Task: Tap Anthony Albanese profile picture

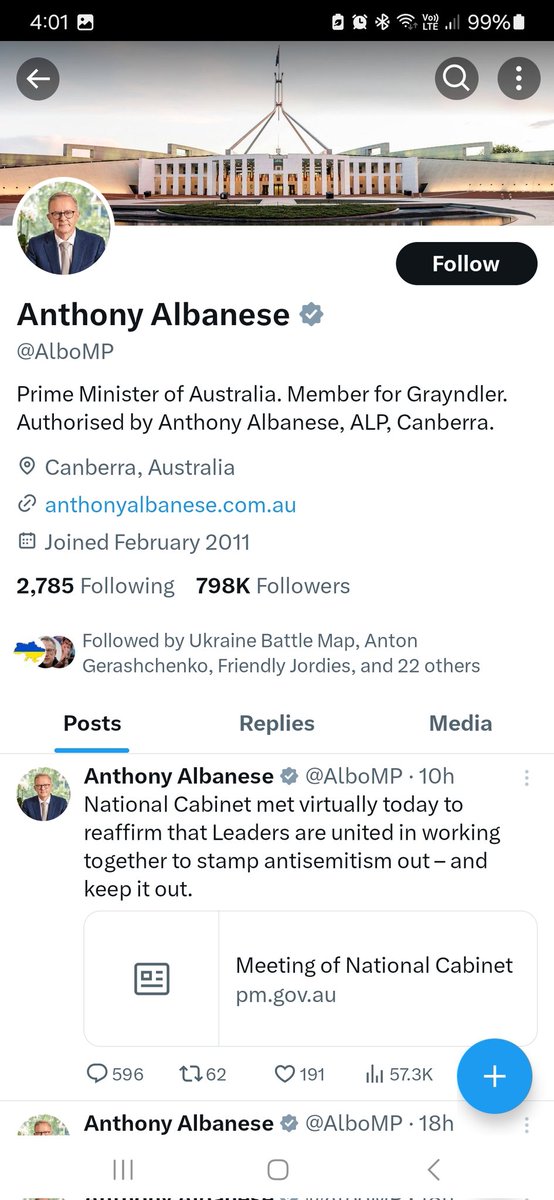Action: [x=64, y=227]
